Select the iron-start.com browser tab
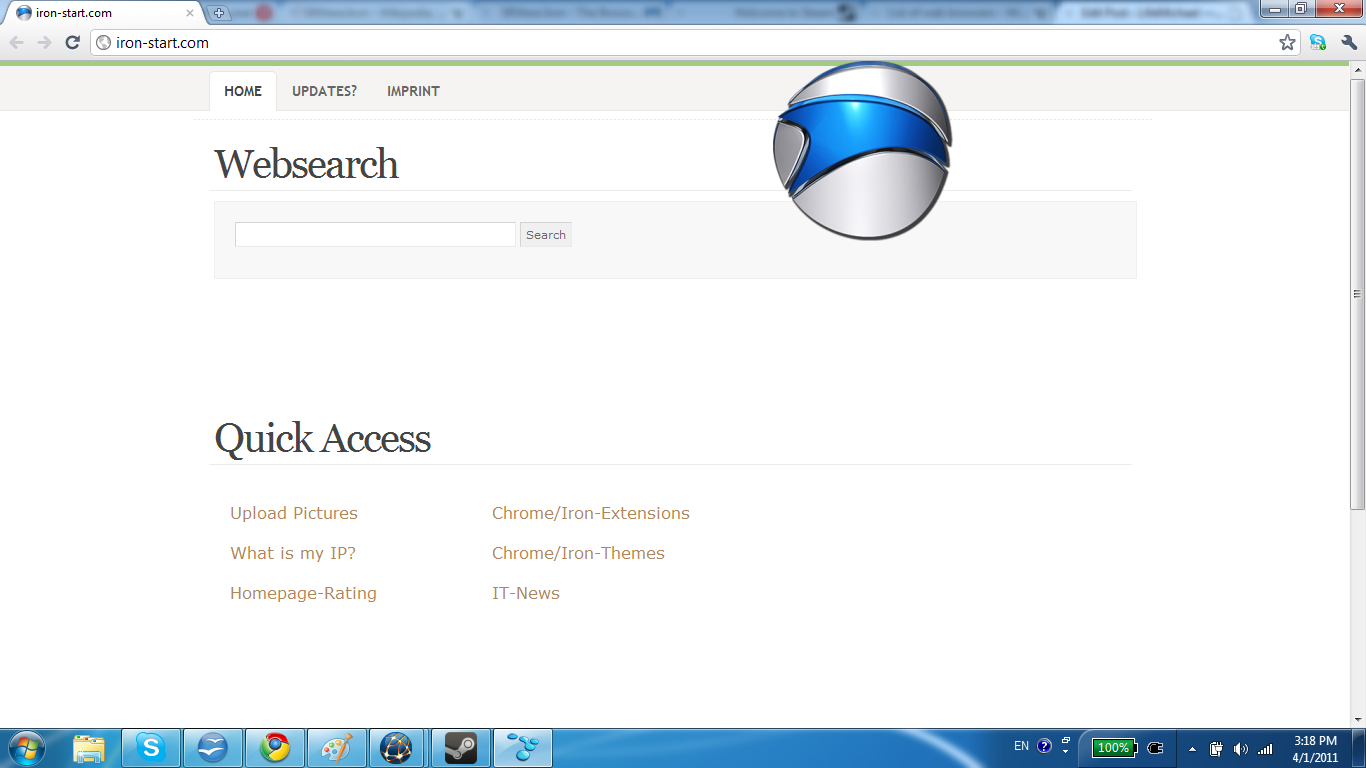The image size is (1366, 768). pos(103,13)
